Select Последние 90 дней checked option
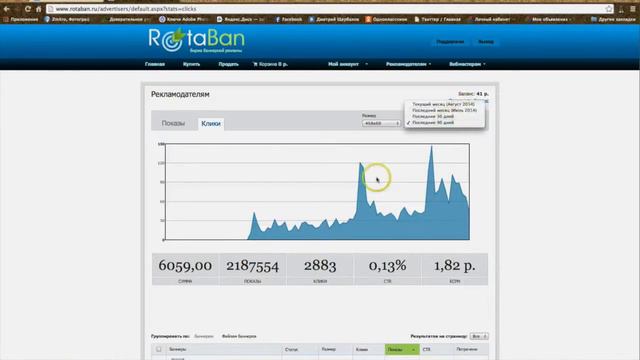The width and height of the screenshot is (640, 360). point(433,122)
